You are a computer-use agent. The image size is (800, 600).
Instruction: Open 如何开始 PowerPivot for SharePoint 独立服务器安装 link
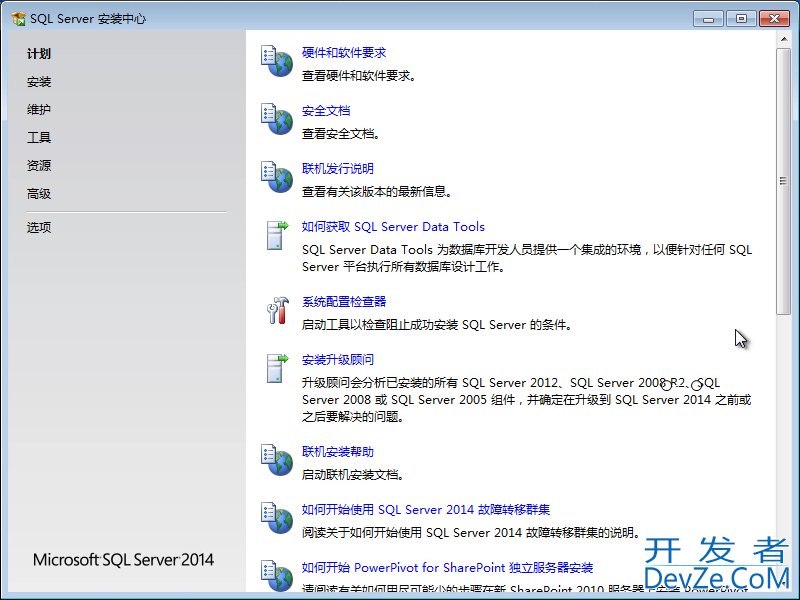(x=447, y=567)
